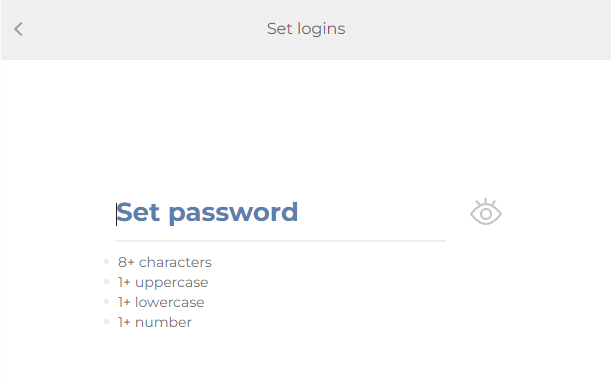Image resolution: width=611 pixels, height=382 pixels.
Task: Toggle password visibility with the eye icon
Action: click(x=486, y=212)
